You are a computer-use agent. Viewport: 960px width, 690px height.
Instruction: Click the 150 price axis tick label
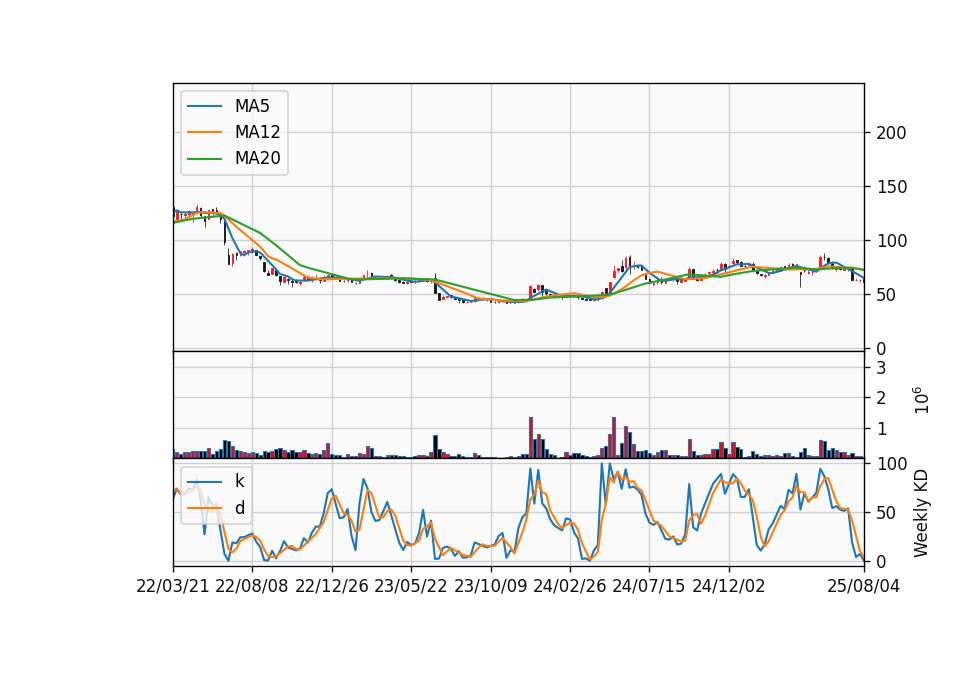[891, 187]
